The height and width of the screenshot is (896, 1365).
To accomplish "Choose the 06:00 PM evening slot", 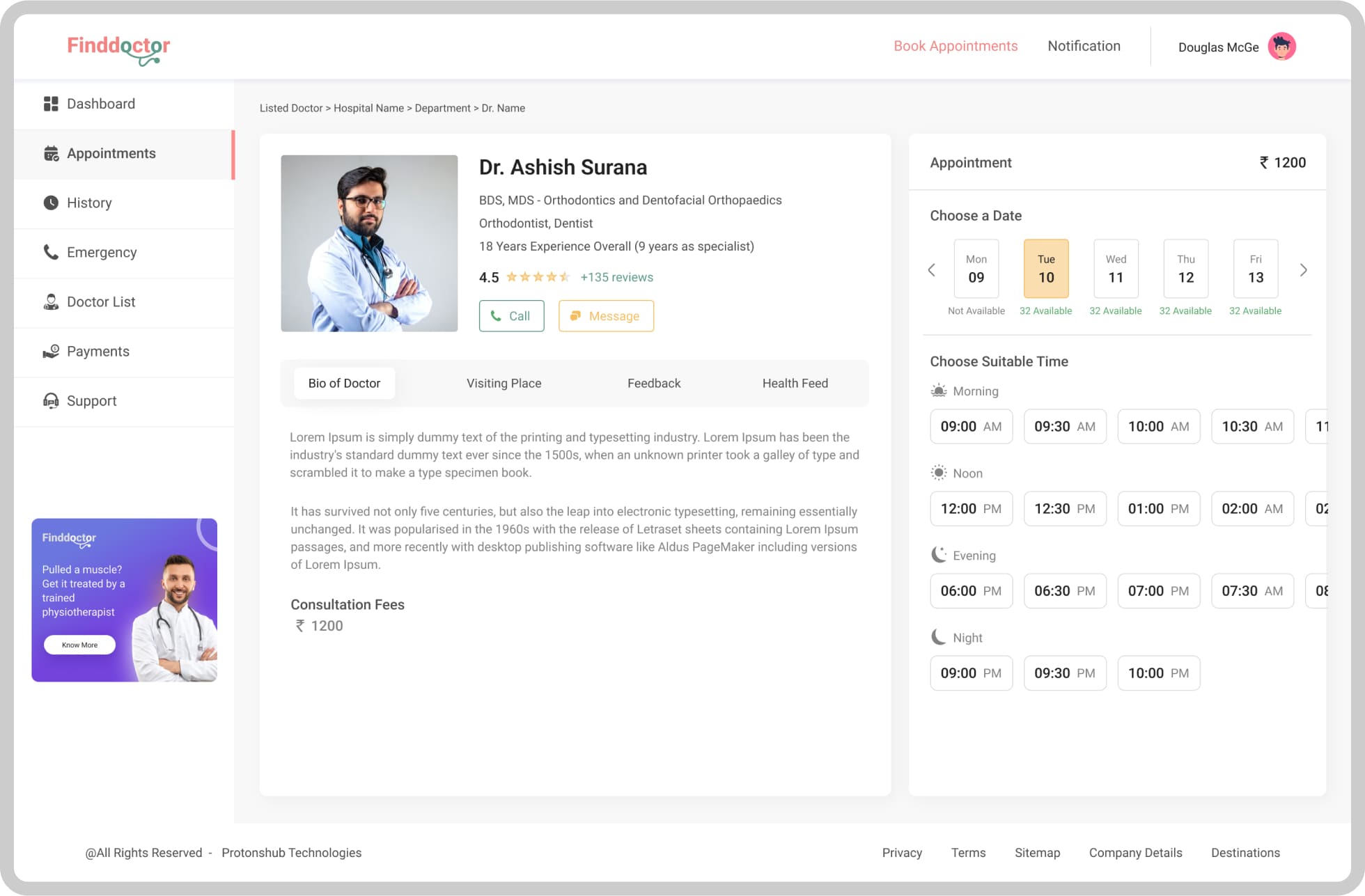I will 971,591.
